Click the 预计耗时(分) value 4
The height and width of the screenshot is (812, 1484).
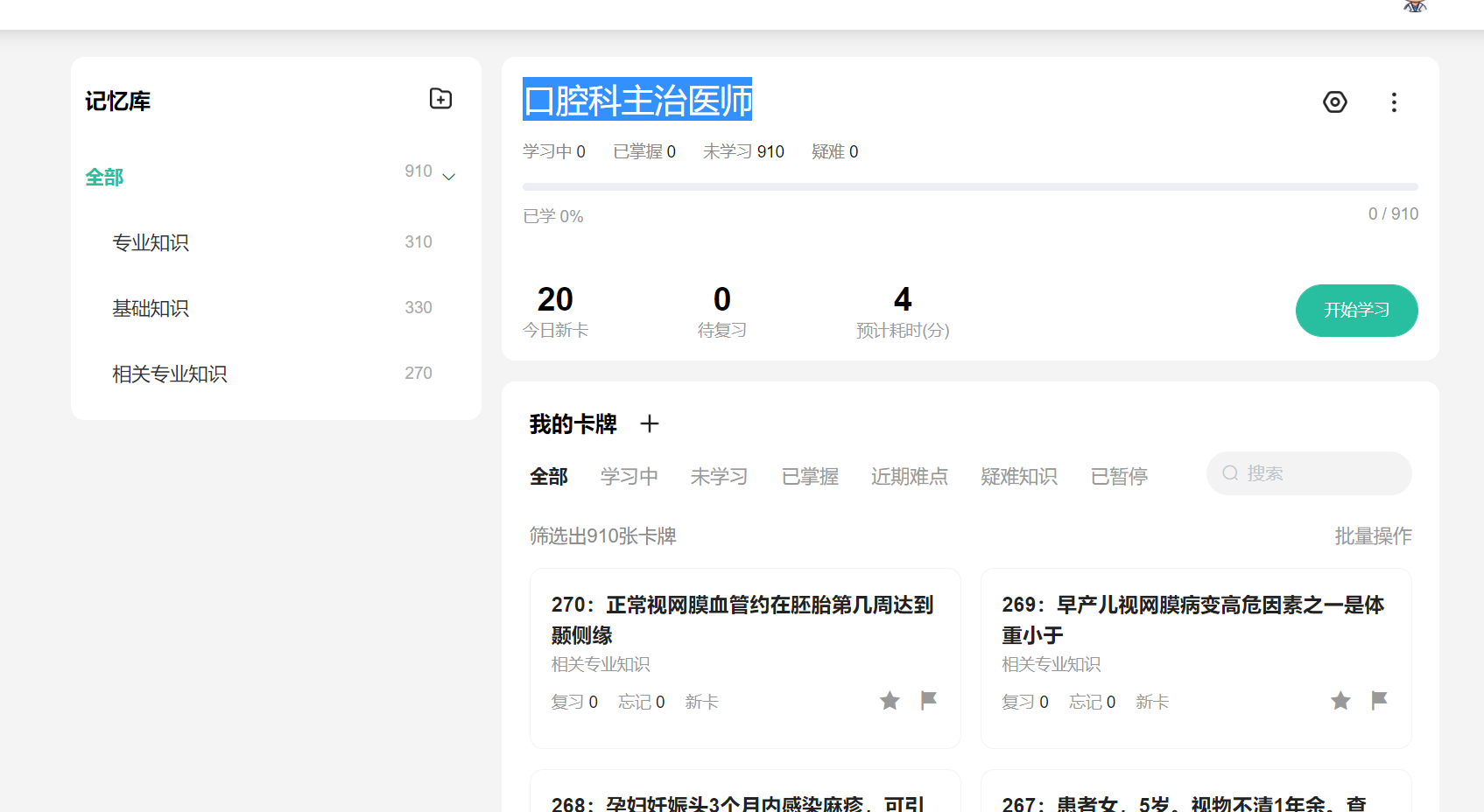(903, 299)
